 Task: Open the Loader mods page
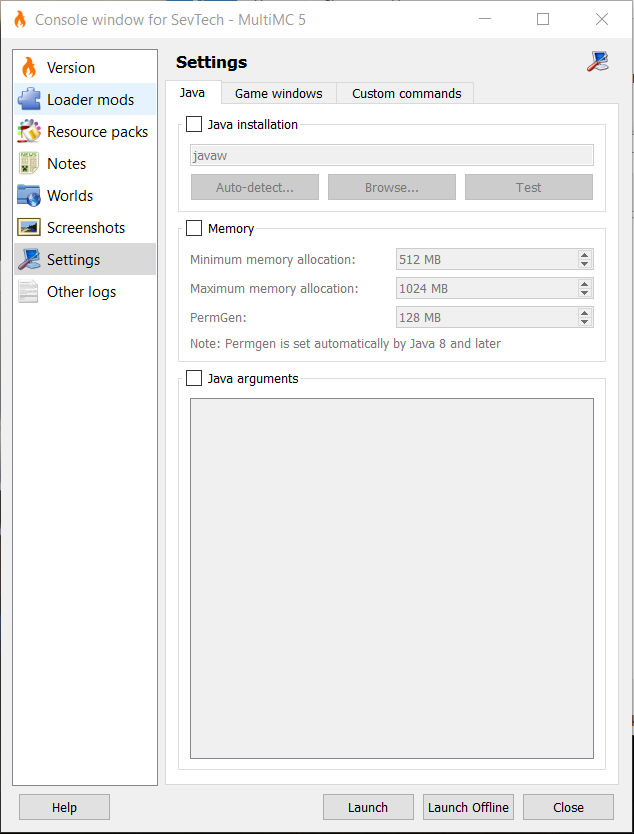click(x=85, y=99)
